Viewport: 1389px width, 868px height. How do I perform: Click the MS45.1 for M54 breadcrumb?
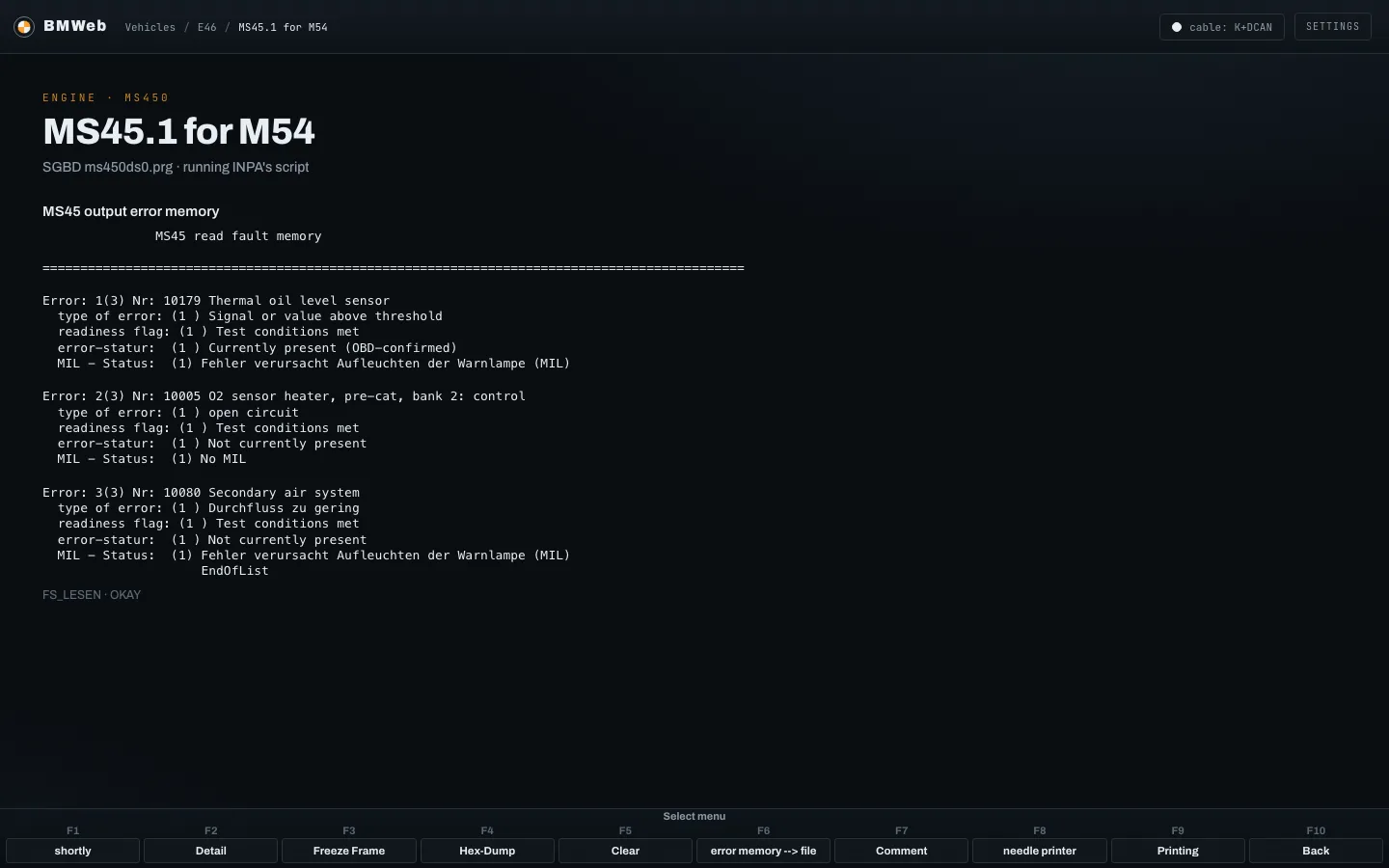coord(283,27)
